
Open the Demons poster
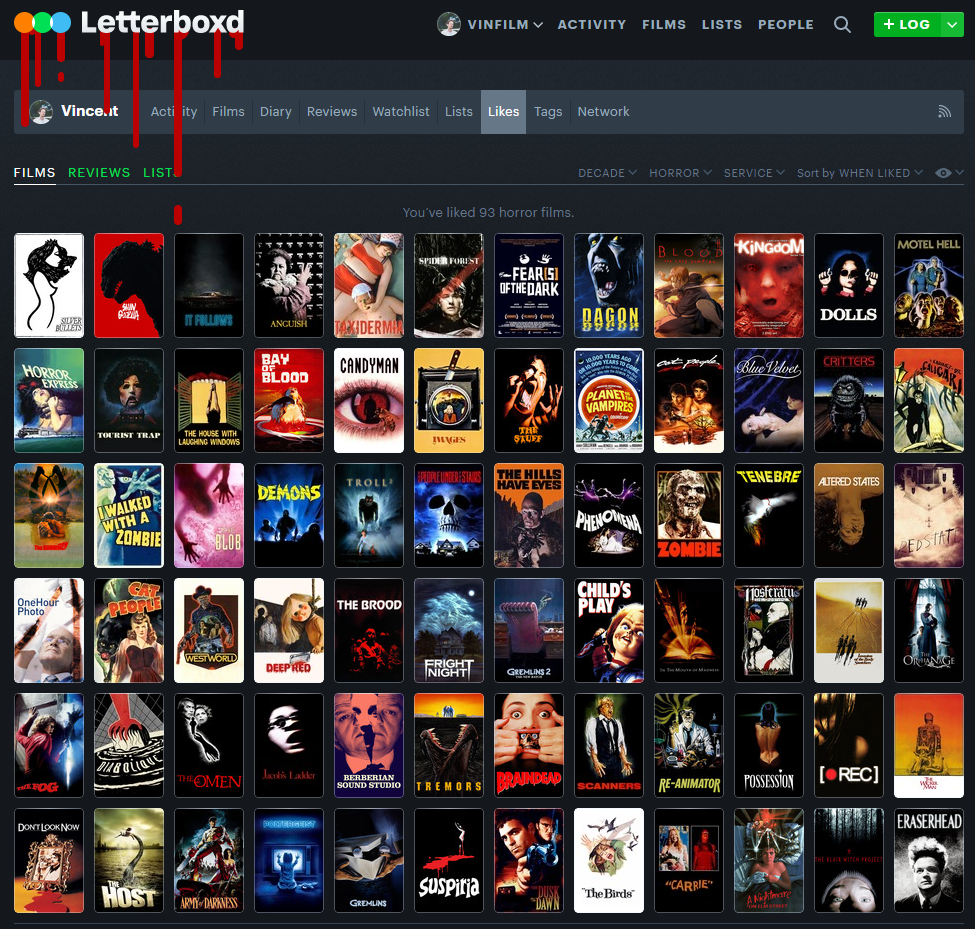click(289, 515)
